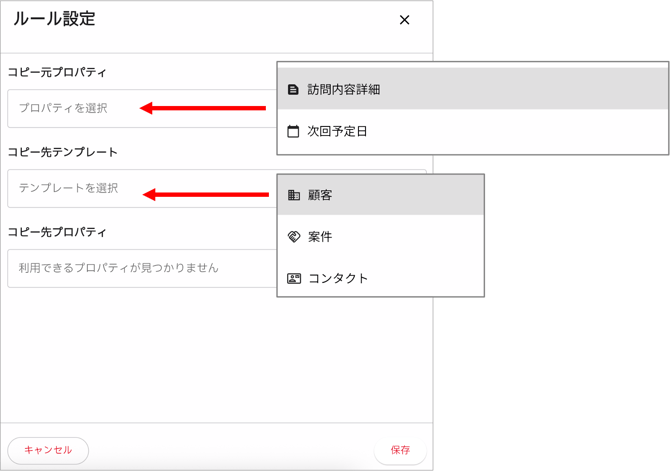Click the コピー先プロパティ field label
Screen dimensions: 670x471
point(57,232)
